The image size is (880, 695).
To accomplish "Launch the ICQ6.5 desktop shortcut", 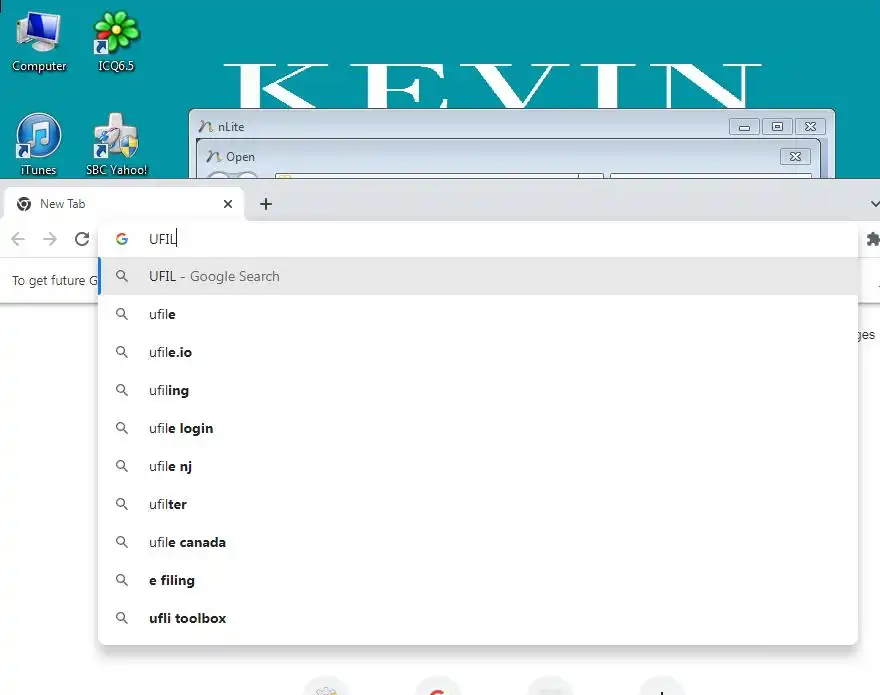I will (116, 42).
